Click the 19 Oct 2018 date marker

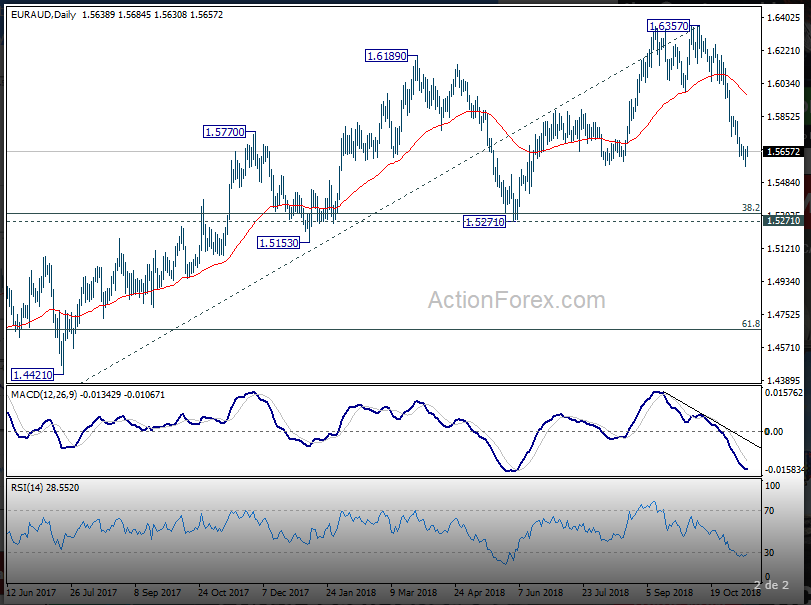click(x=736, y=592)
